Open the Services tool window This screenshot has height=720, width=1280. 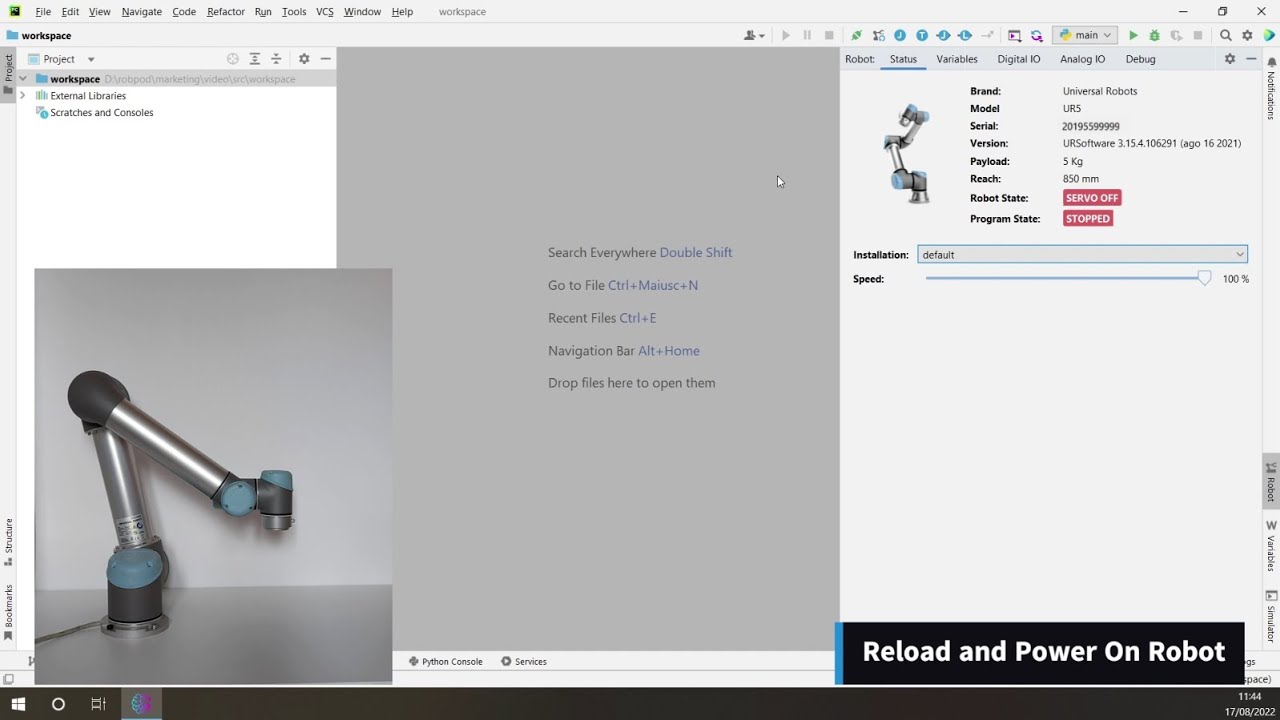coord(524,661)
